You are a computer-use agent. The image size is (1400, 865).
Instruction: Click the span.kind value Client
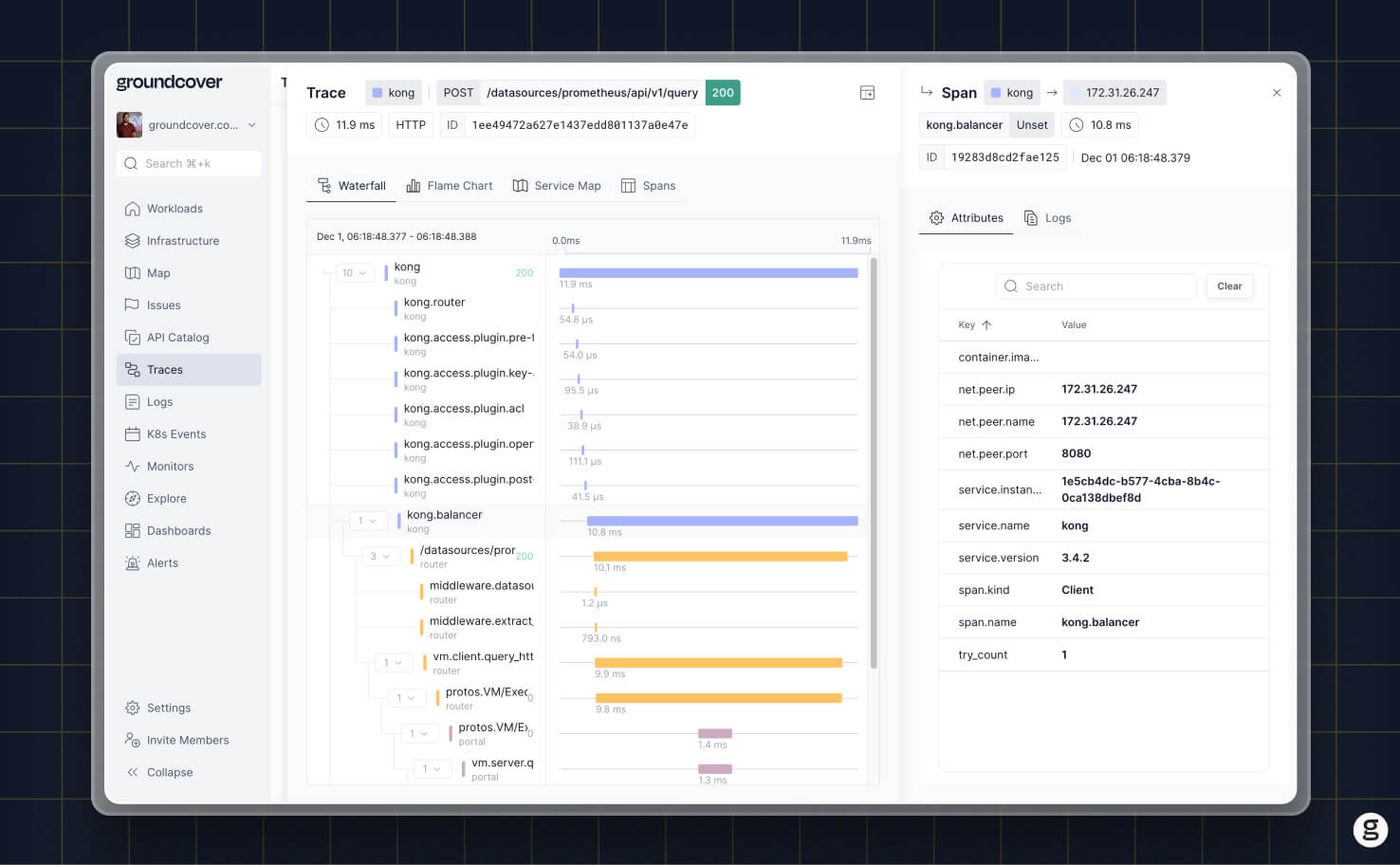1077,590
